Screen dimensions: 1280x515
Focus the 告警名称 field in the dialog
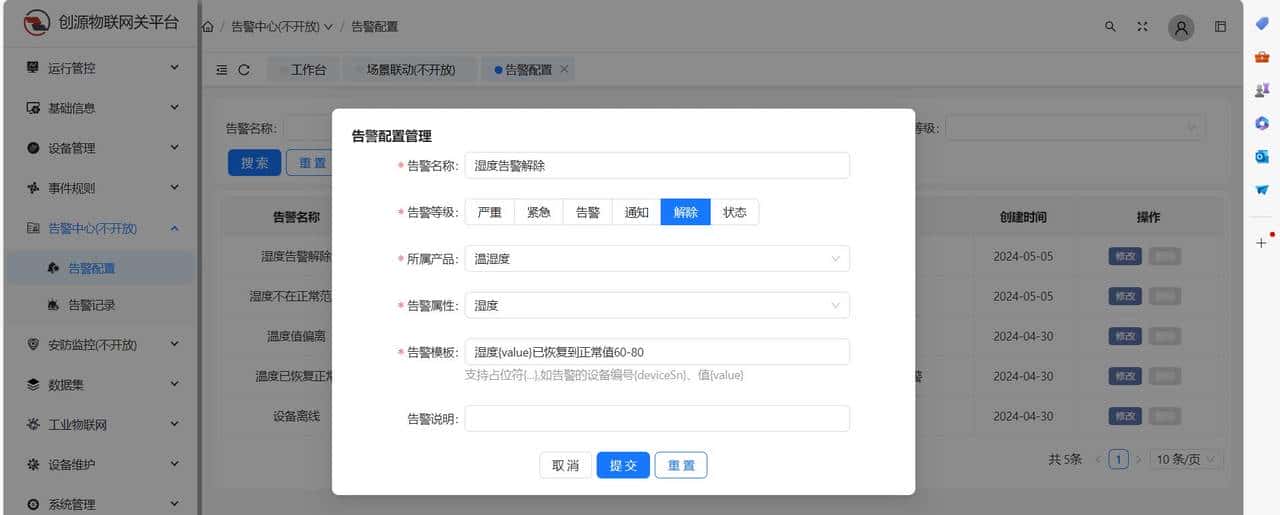657,165
